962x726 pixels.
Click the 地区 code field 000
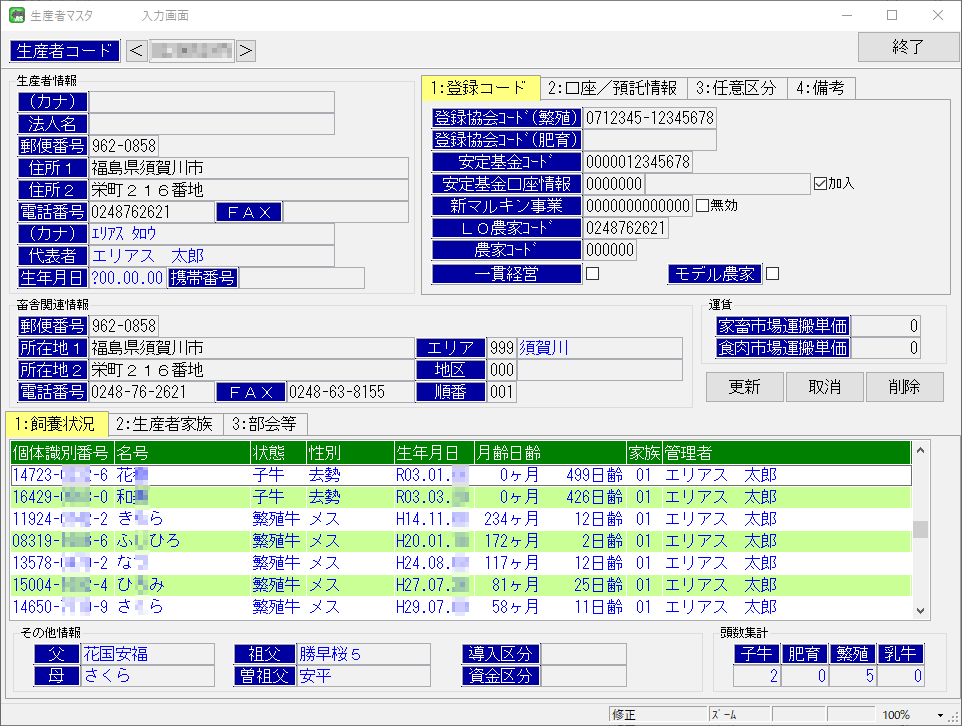pyautogui.click(x=502, y=370)
